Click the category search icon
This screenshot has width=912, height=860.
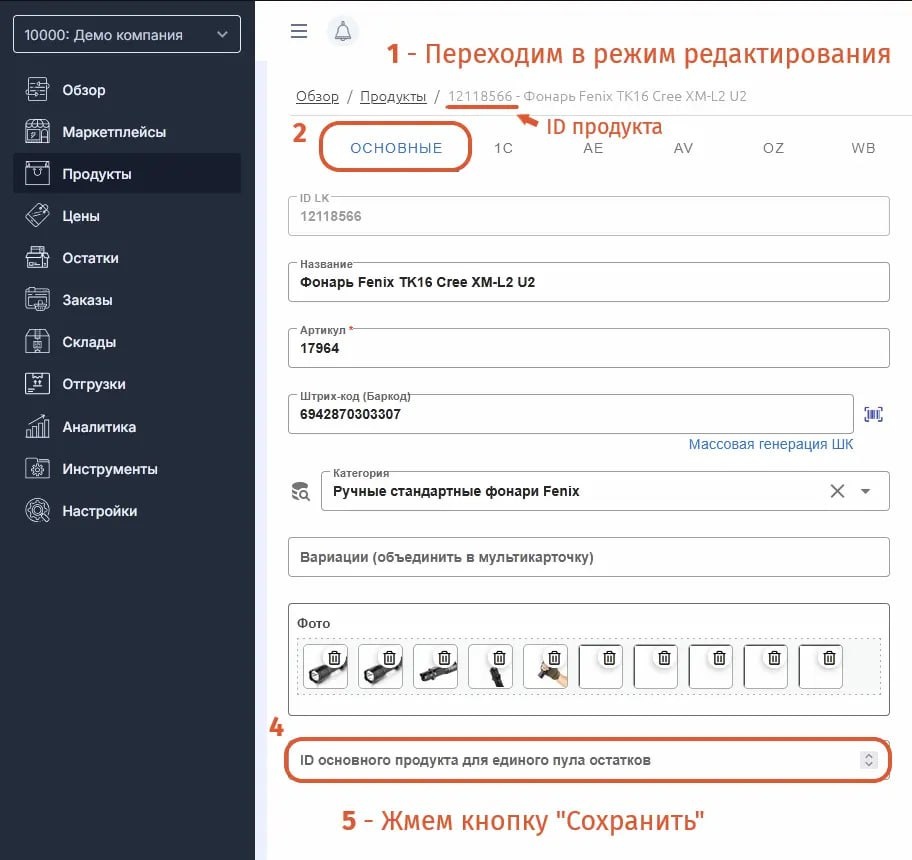pos(301,491)
